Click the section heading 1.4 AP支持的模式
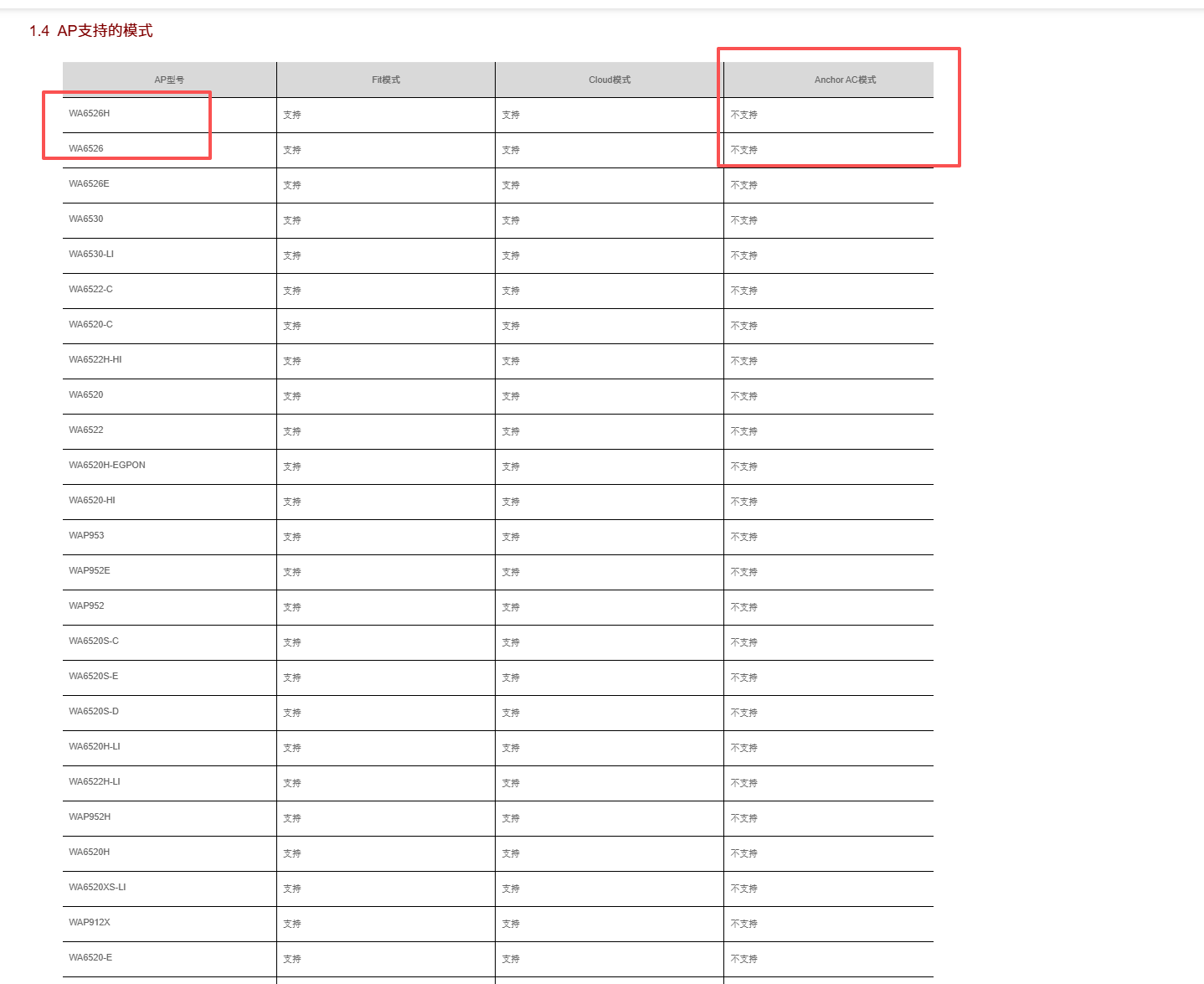1204x984 pixels. click(90, 31)
